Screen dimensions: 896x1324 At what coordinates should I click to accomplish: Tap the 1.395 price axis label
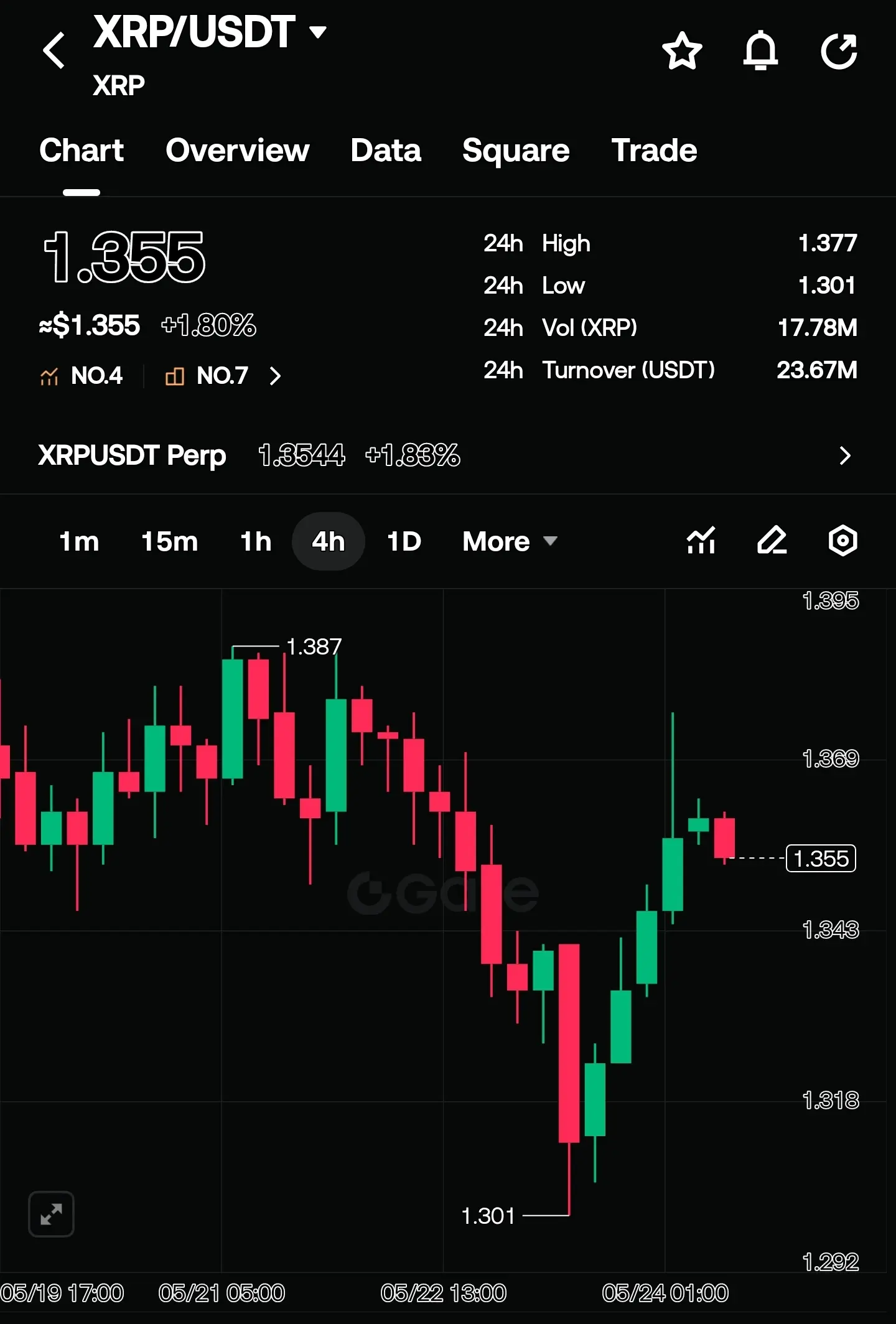tap(831, 601)
